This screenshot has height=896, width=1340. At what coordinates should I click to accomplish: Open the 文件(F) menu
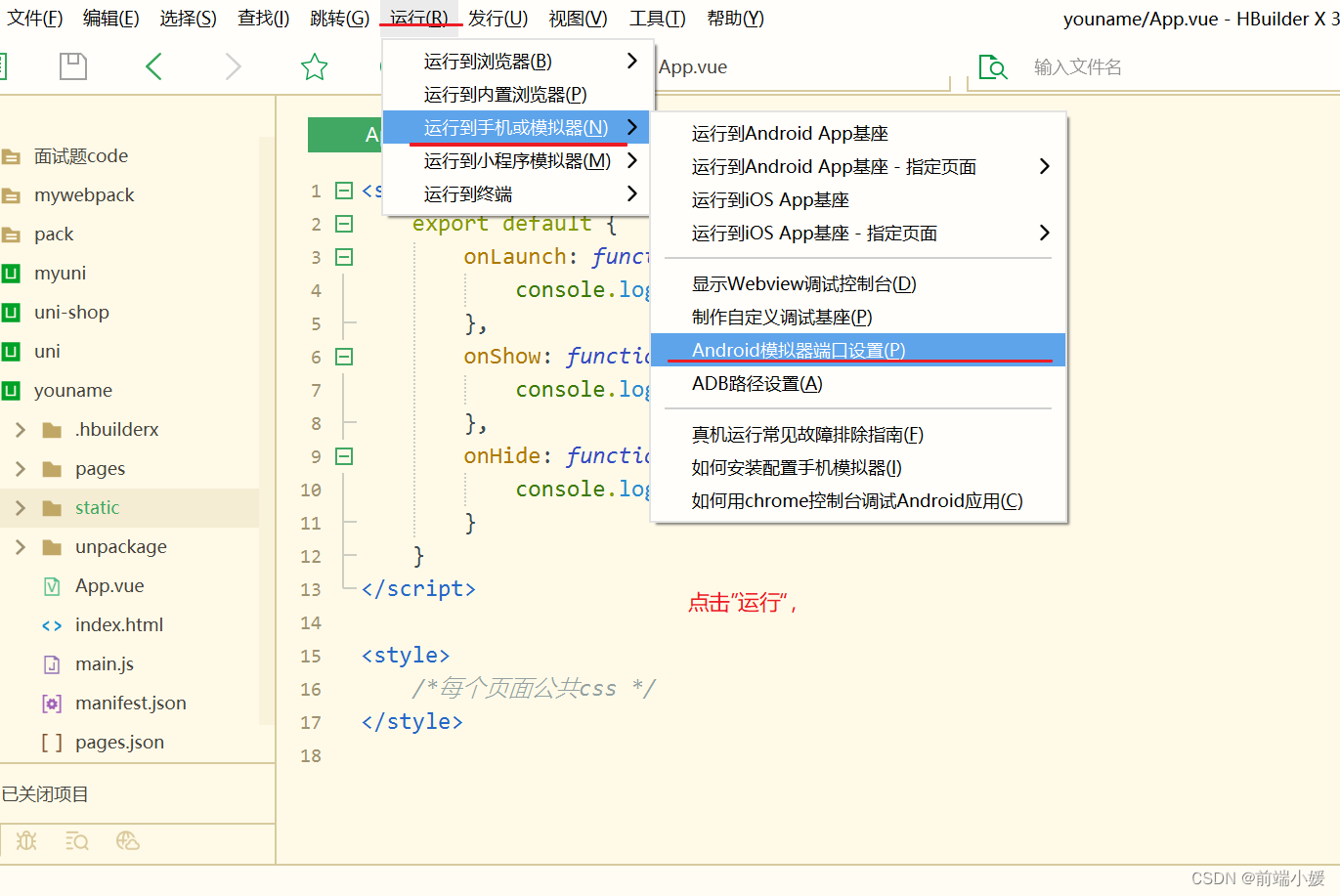pyautogui.click(x=35, y=19)
